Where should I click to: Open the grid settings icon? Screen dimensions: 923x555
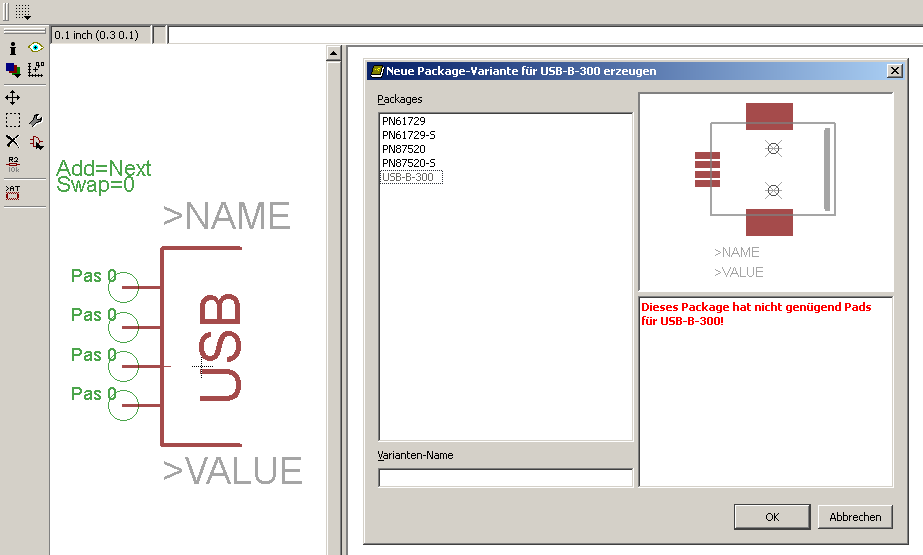(x=22, y=11)
